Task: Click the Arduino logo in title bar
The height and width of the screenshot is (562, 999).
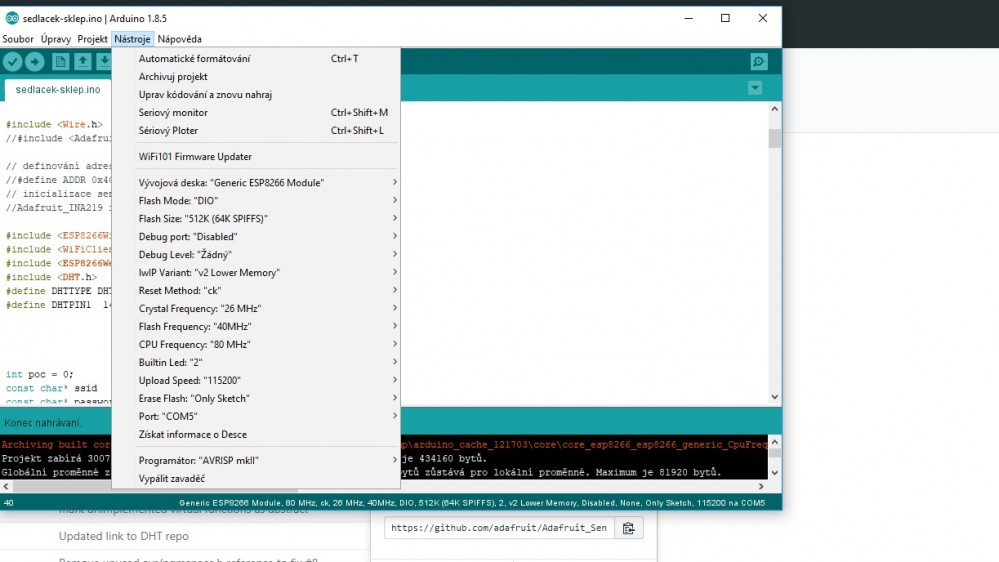Action: (x=11, y=18)
